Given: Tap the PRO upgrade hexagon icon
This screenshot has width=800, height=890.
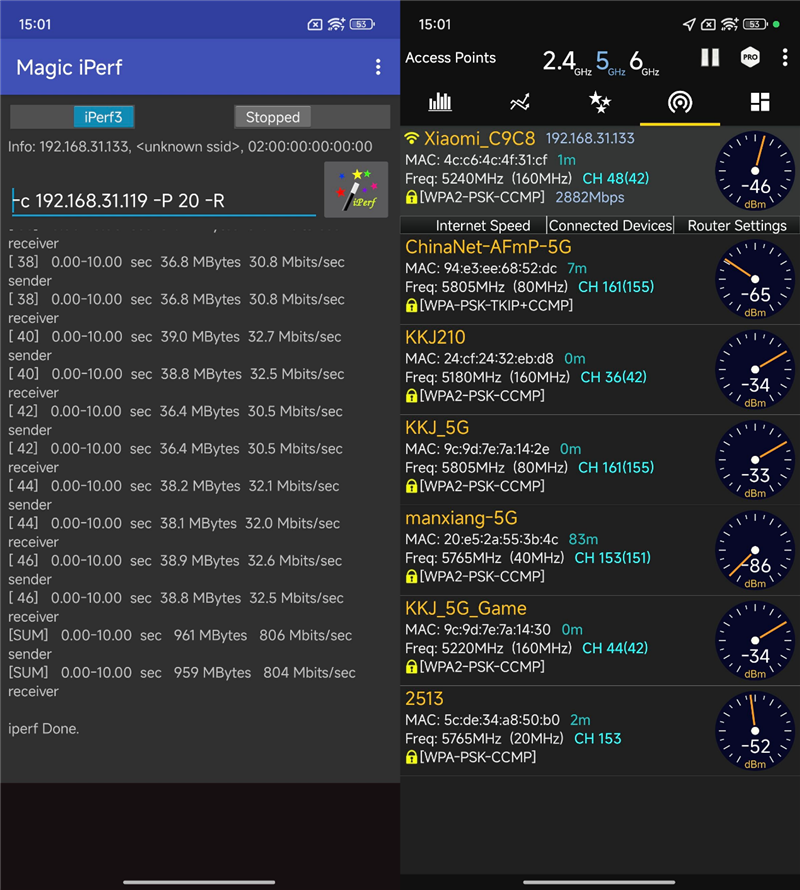Looking at the screenshot, I should (750, 57).
